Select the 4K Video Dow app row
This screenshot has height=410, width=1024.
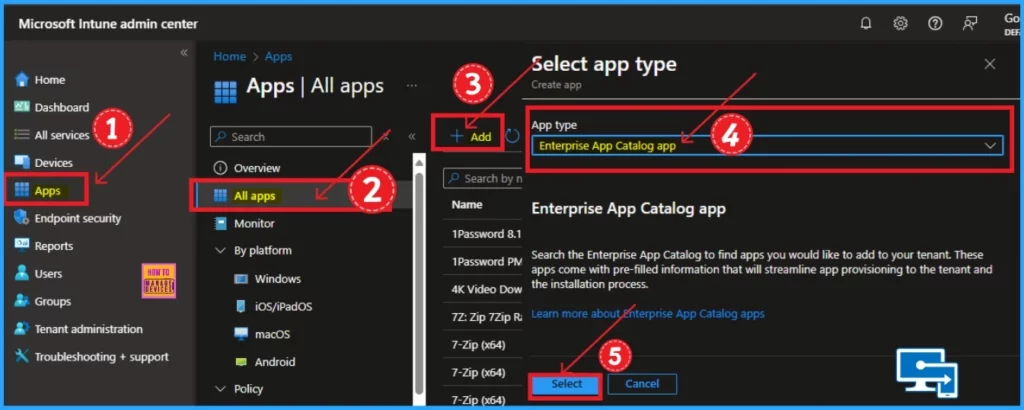point(483,289)
